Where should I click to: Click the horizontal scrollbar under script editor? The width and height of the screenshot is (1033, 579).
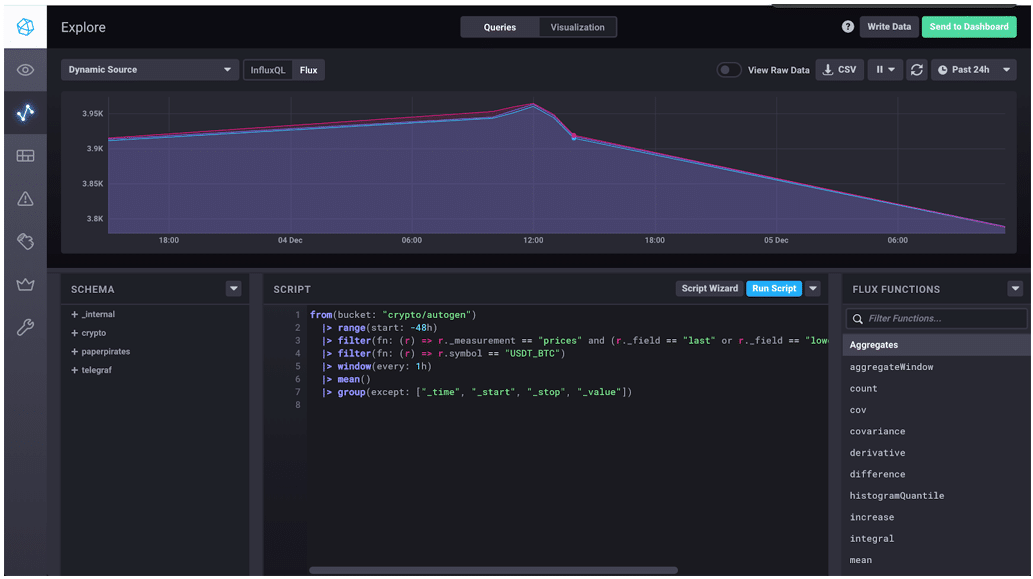click(493, 570)
